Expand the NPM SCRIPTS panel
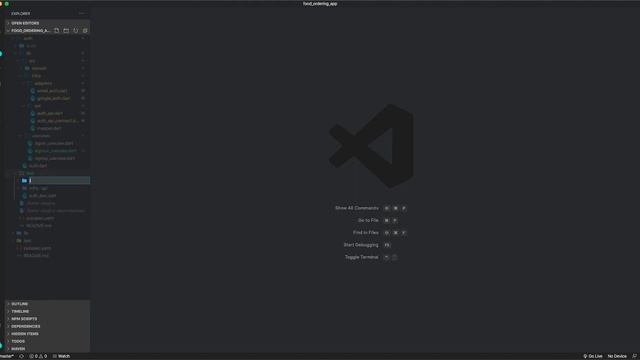This screenshot has height=360, width=640. click(x=48, y=319)
